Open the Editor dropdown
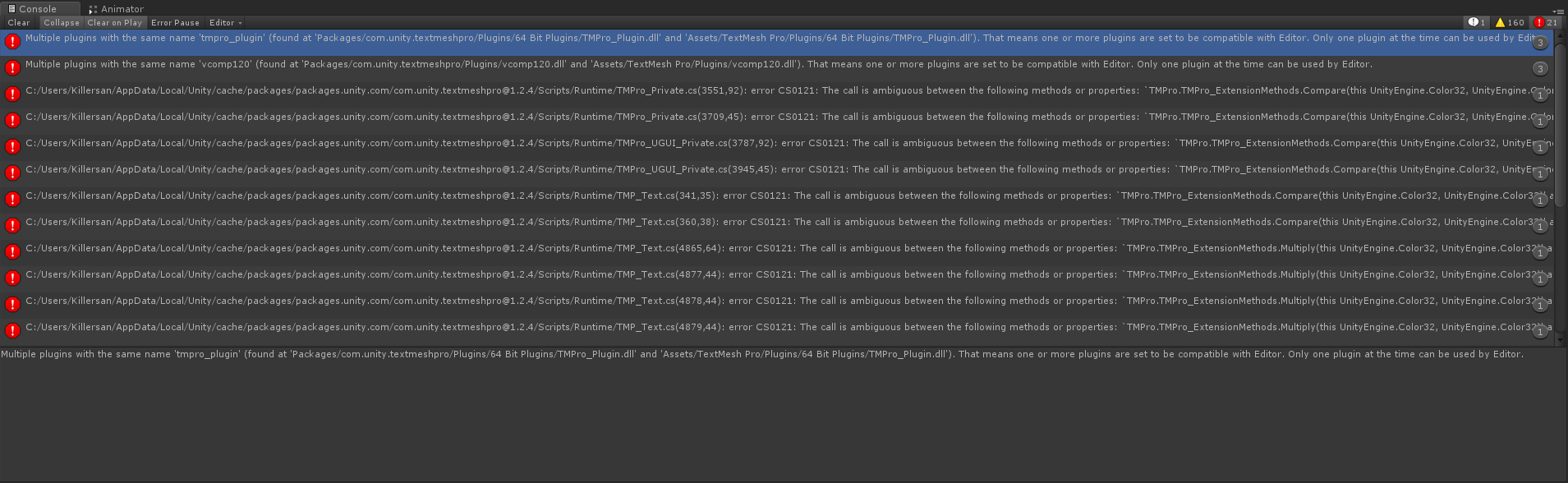The height and width of the screenshot is (483, 1568). (x=225, y=23)
